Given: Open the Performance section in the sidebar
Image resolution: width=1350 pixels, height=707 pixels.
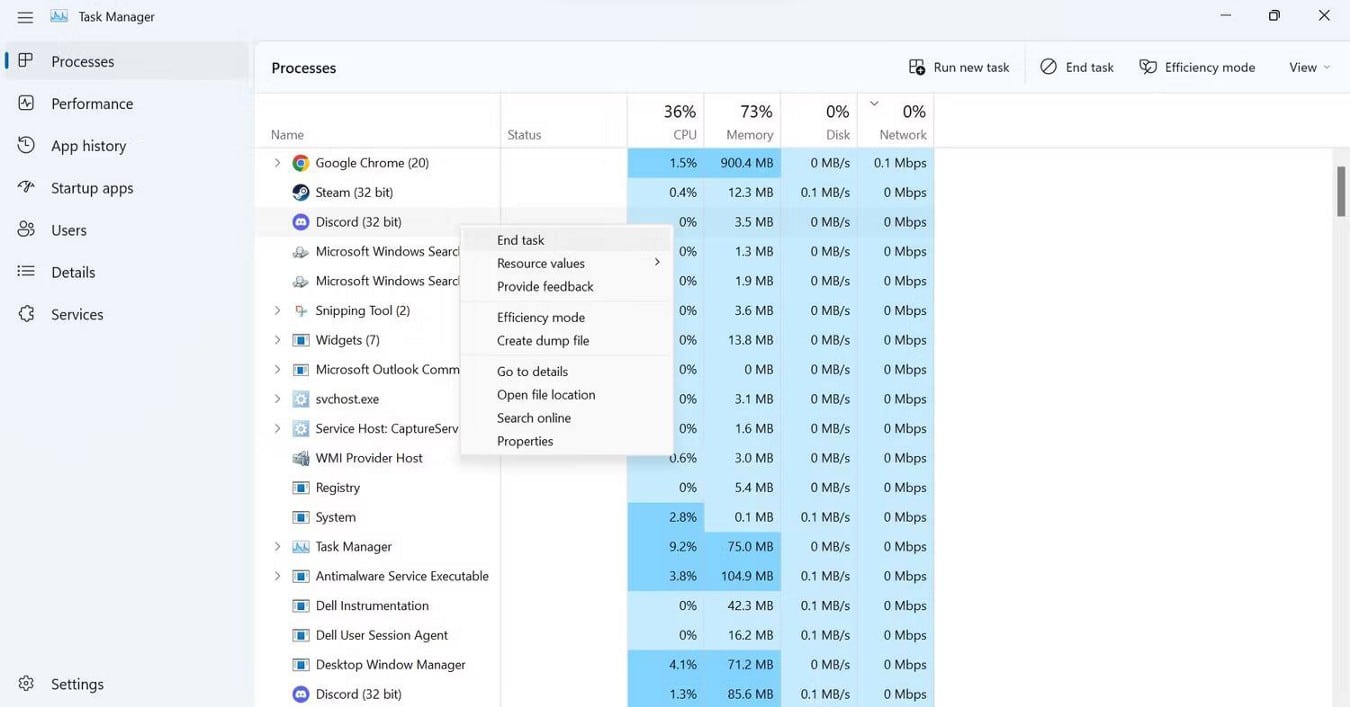Looking at the screenshot, I should click(92, 103).
